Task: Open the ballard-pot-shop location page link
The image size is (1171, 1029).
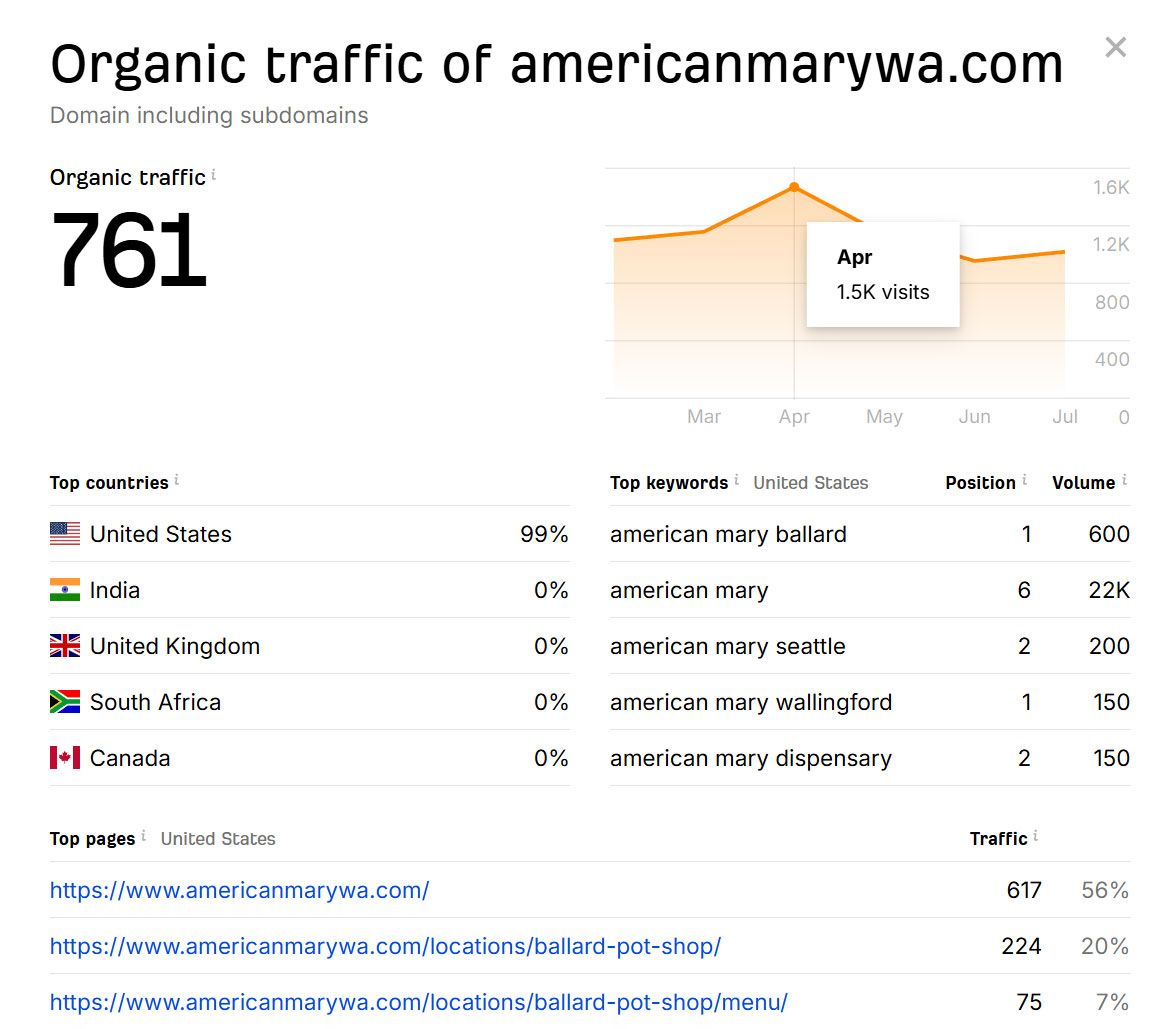Action: (x=385, y=946)
